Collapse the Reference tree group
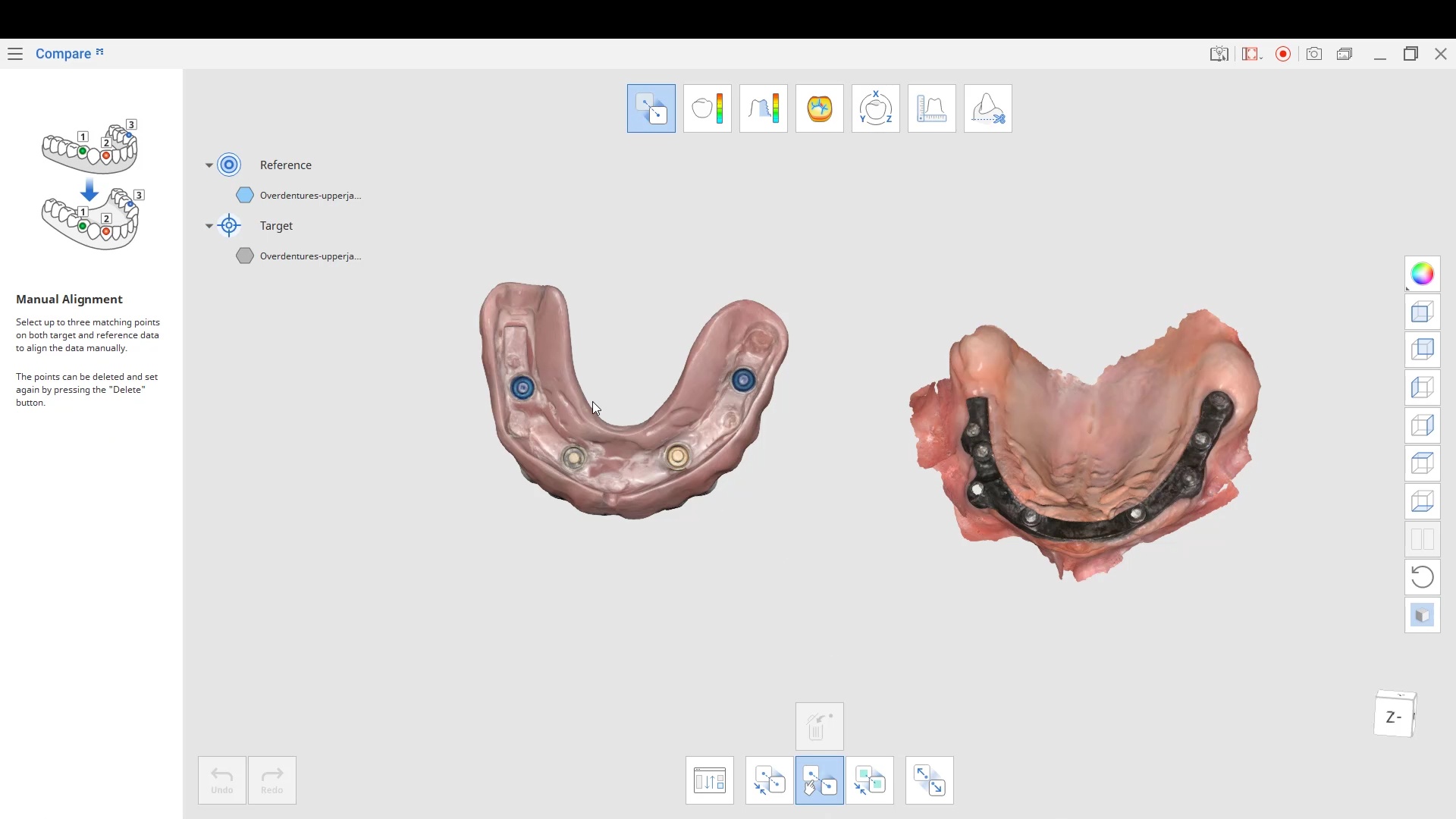Viewport: 1456px width, 819px height. [x=209, y=165]
